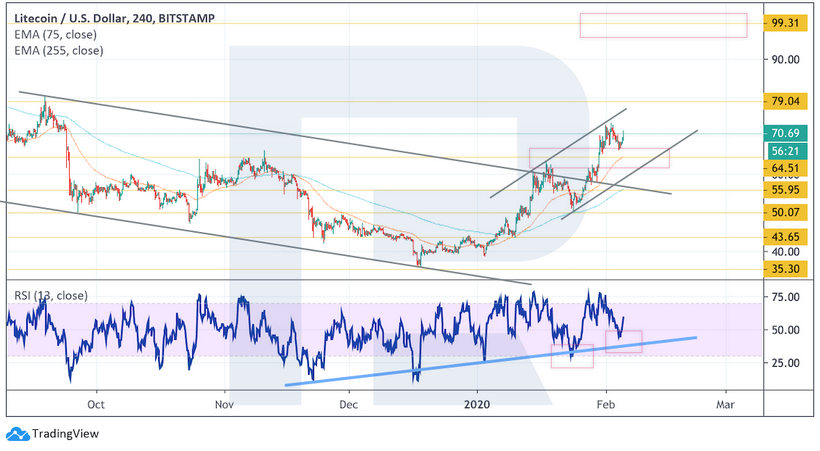
Task: Select the 50.07 price level label
Action: coord(785,212)
